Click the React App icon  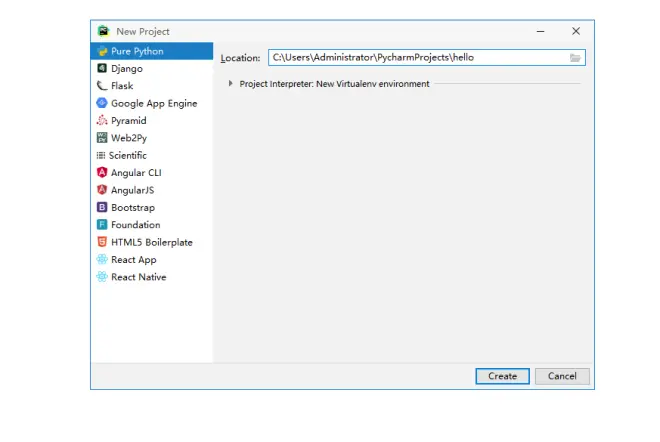(102, 259)
